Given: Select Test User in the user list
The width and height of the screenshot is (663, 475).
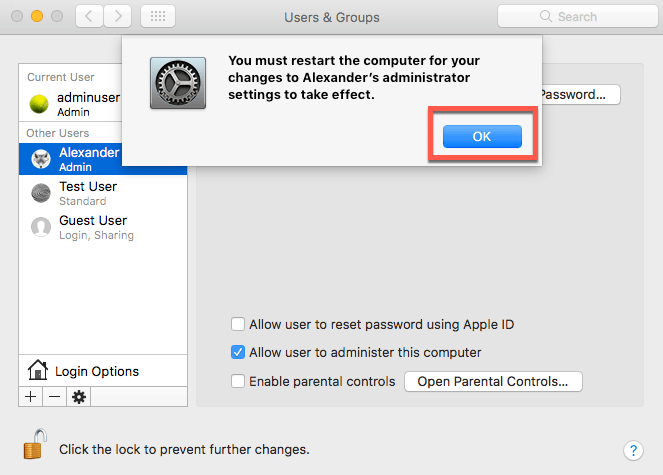Looking at the screenshot, I should (x=88, y=193).
